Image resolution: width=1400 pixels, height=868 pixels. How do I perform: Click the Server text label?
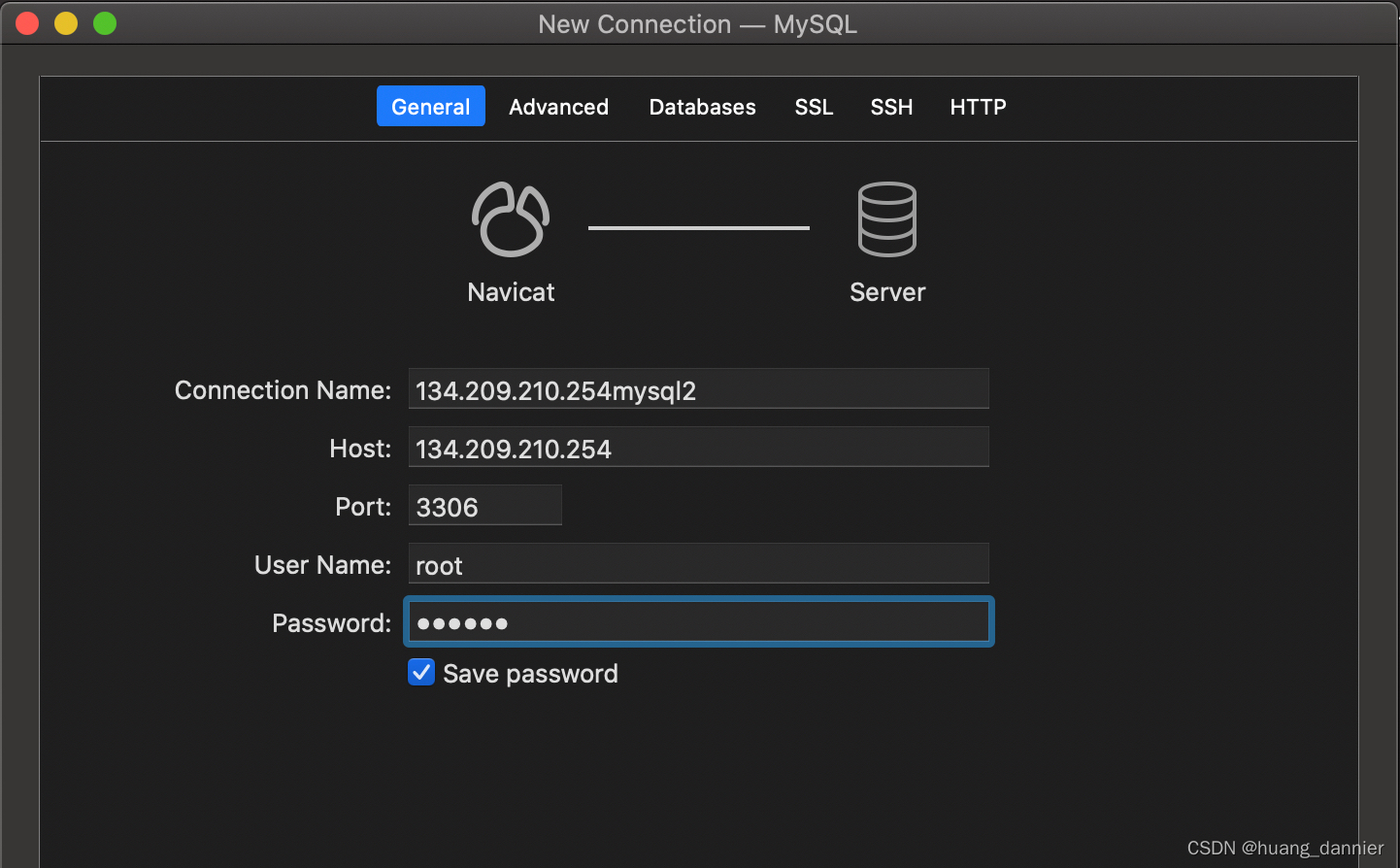coord(887,292)
